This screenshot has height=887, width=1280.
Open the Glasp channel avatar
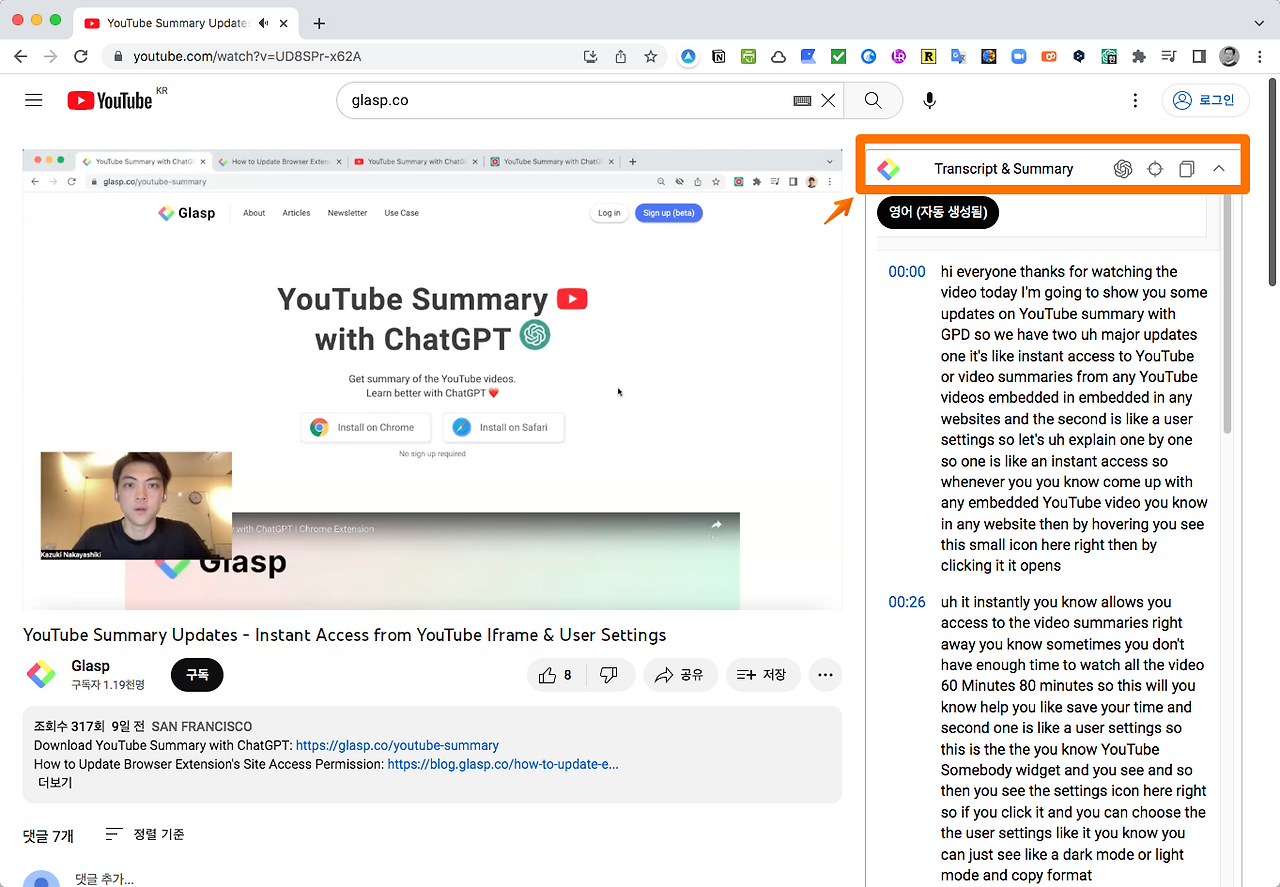41,675
